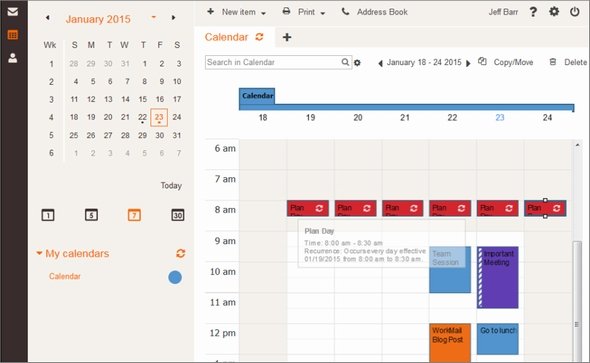This screenshot has height=363, width=590.
Task: Switch to day view icon
Action: [48, 215]
